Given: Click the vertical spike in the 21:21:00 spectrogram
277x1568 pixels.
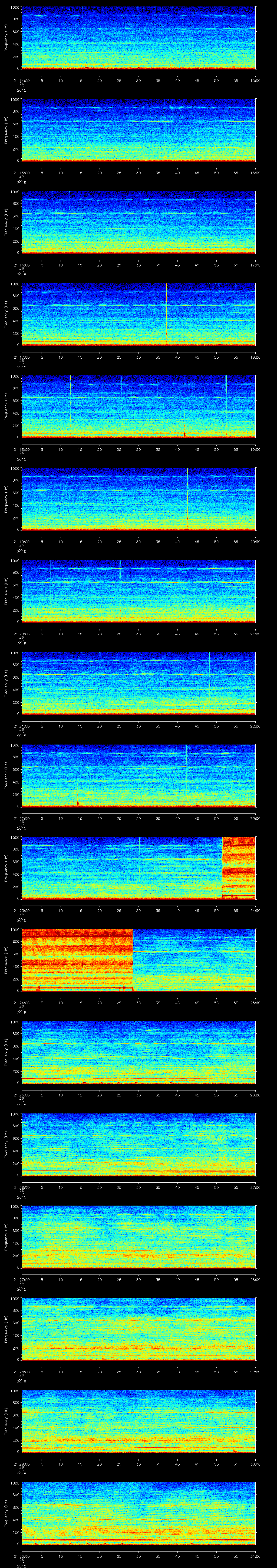Looking at the screenshot, I should pos(209,670).
